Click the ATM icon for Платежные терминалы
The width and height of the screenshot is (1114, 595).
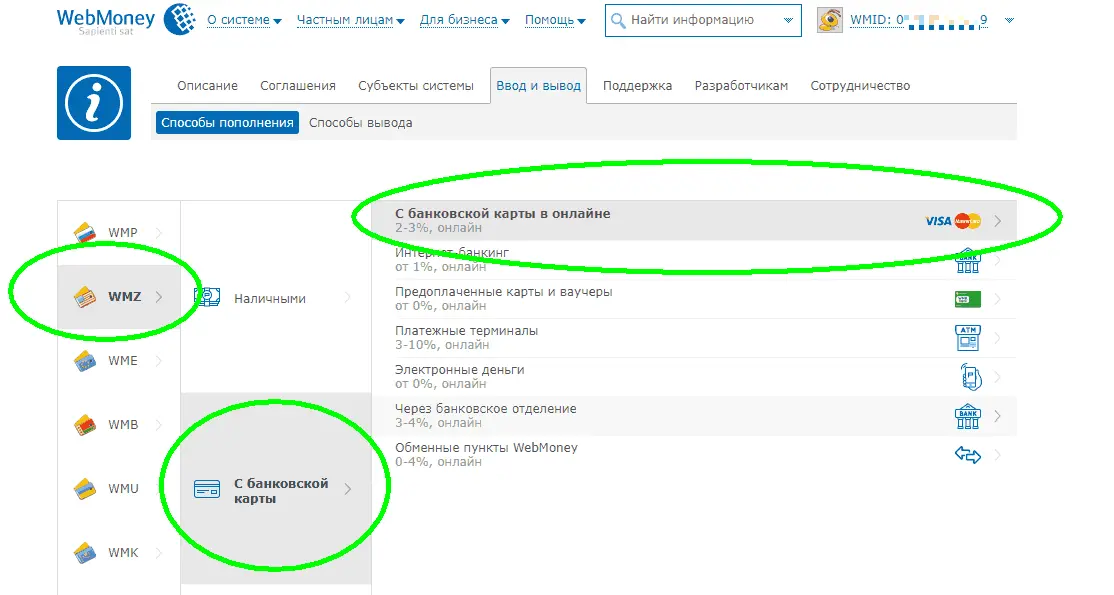point(968,338)
